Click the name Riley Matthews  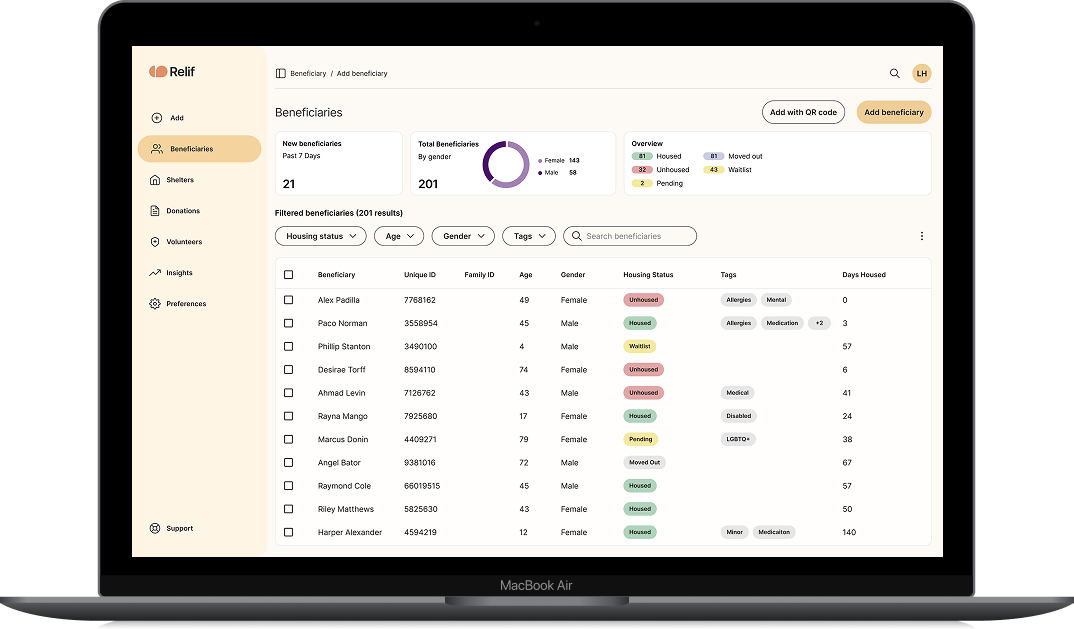point(346,509)
